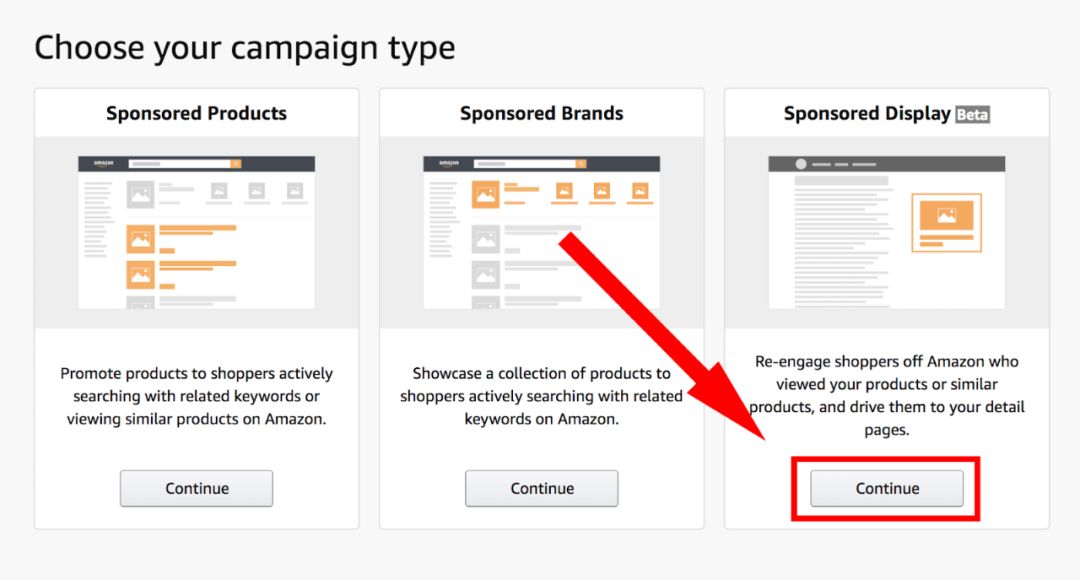
Task: Click the gray profile circle in Sponsored Display preview
Action: click(800, 164)
